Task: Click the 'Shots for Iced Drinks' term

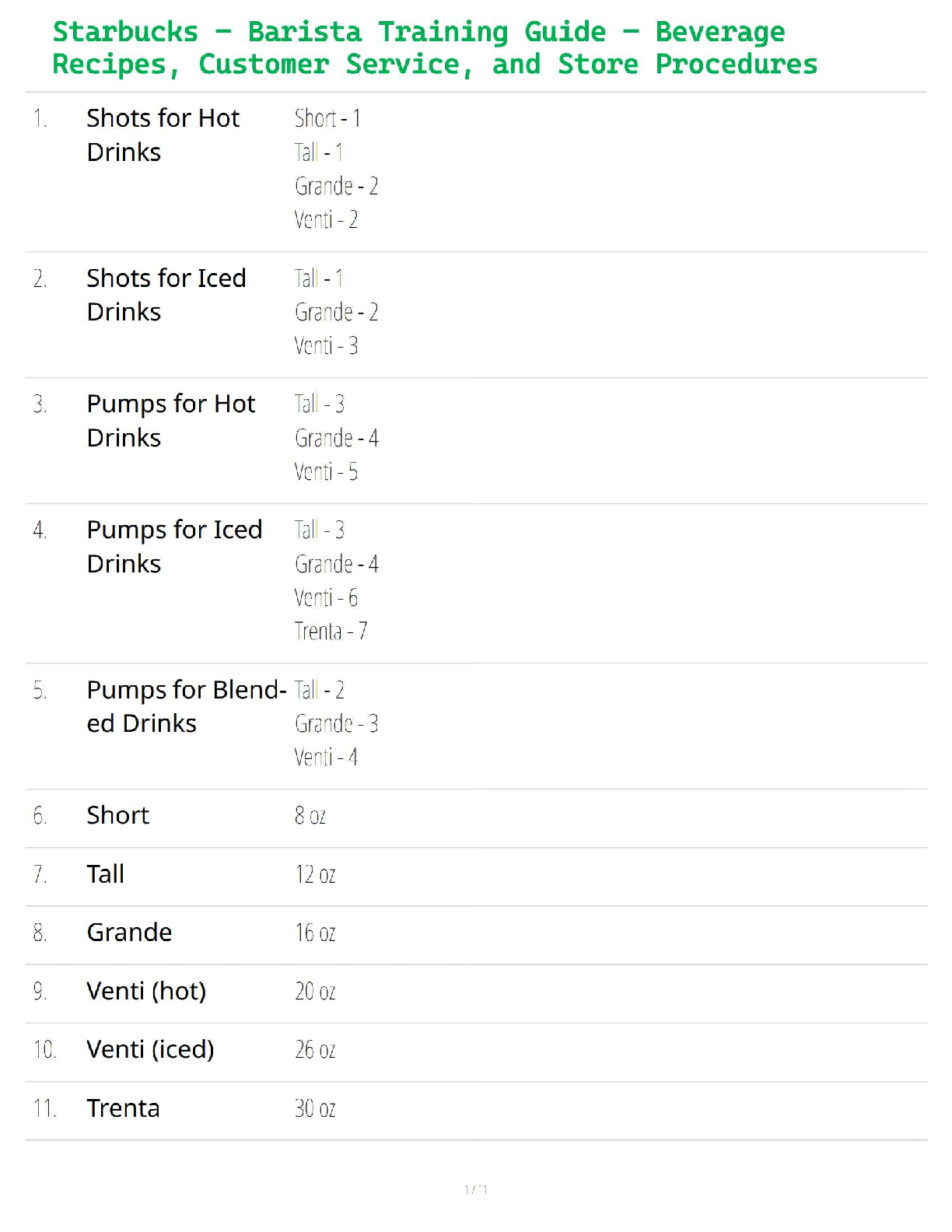Action: pos(166,295)
